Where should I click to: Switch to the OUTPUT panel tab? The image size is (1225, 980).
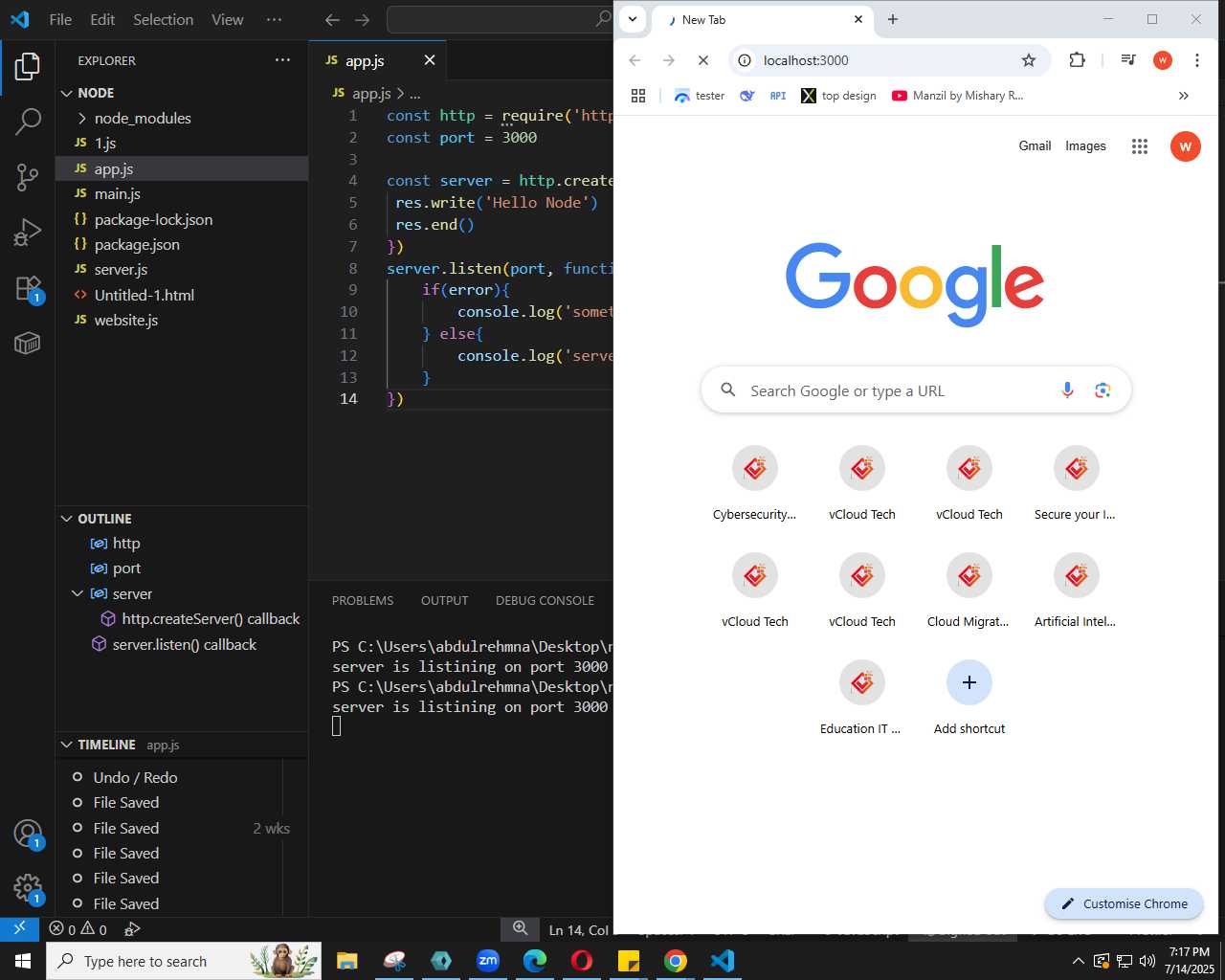pos(445,601)
